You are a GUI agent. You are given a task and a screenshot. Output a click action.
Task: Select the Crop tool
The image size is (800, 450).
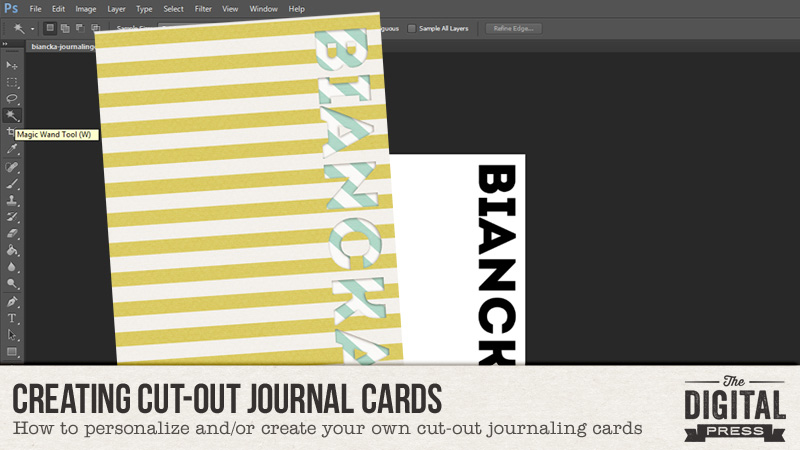click(x=10, y=132)
